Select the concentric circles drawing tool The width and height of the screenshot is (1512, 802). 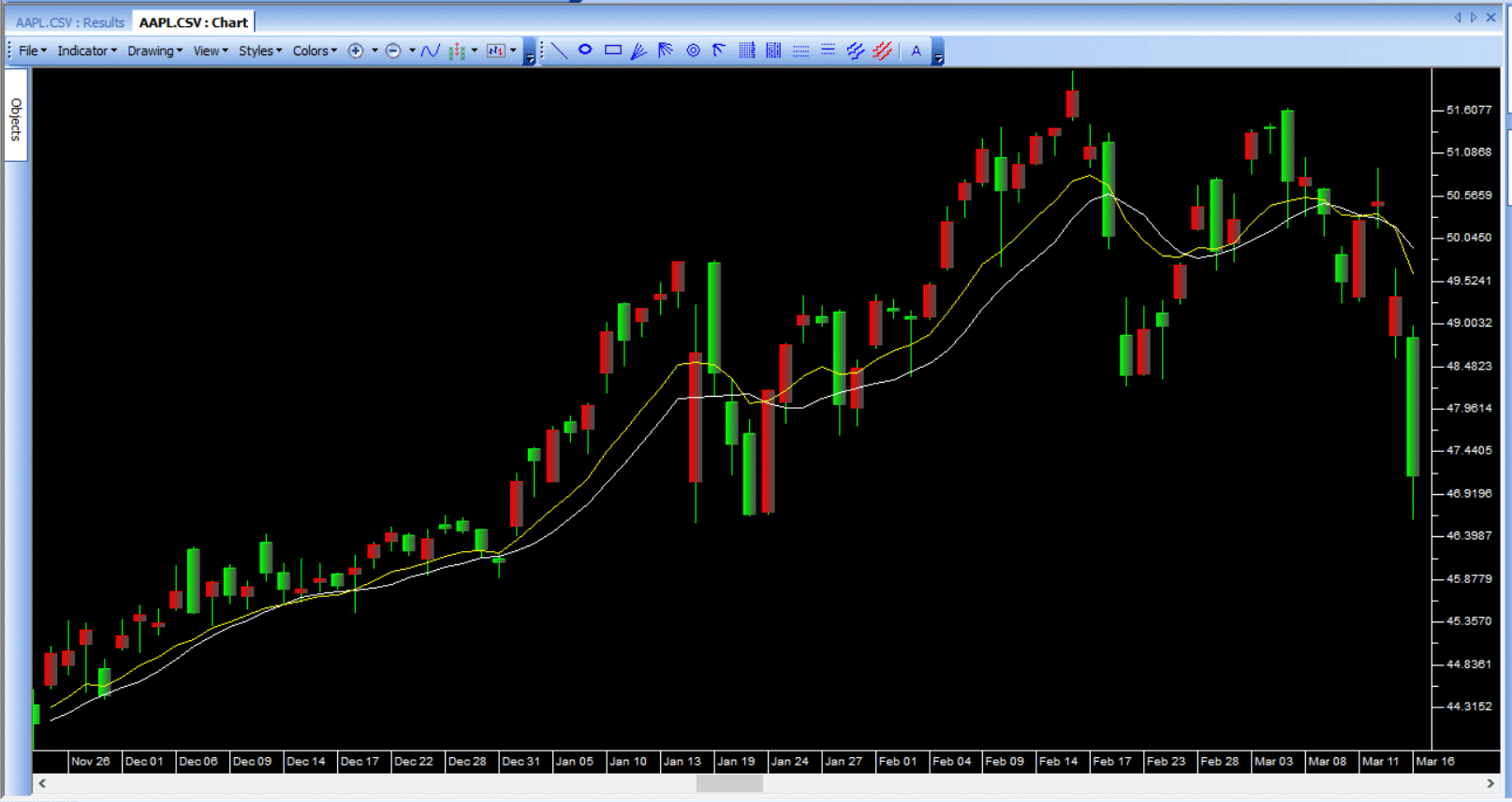[x=693, y=51]
